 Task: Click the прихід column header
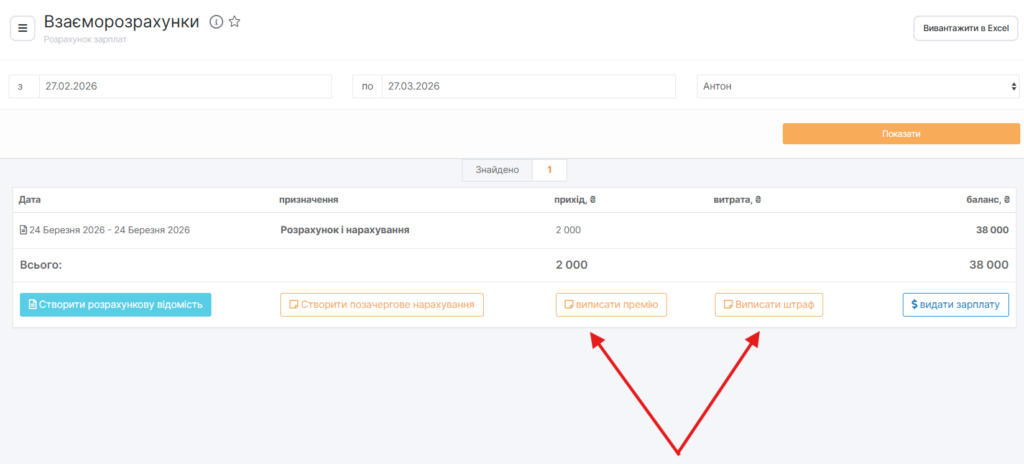(575, 200)
